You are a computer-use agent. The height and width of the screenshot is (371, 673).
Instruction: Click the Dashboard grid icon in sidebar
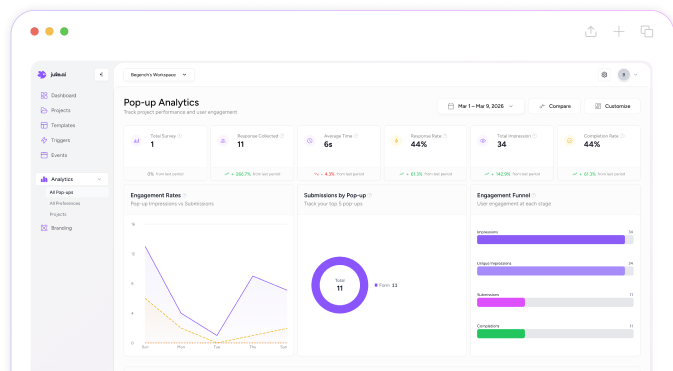pyautogui.click(x=44, y=95)
